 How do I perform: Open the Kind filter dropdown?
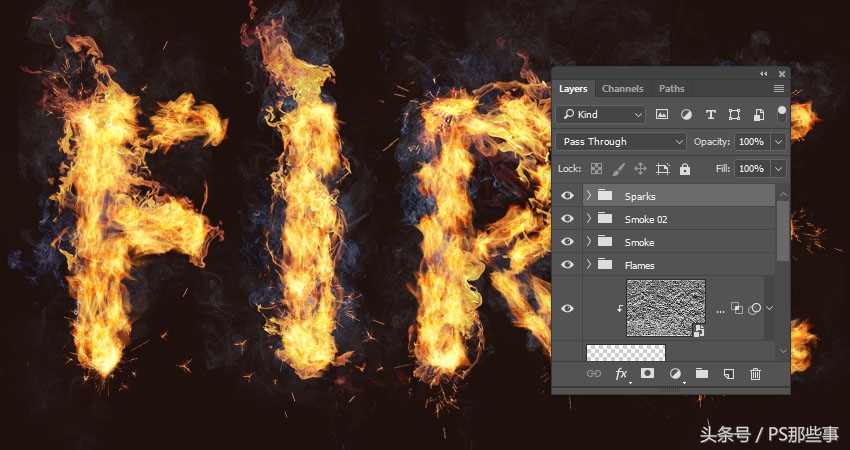pos(600,114)
